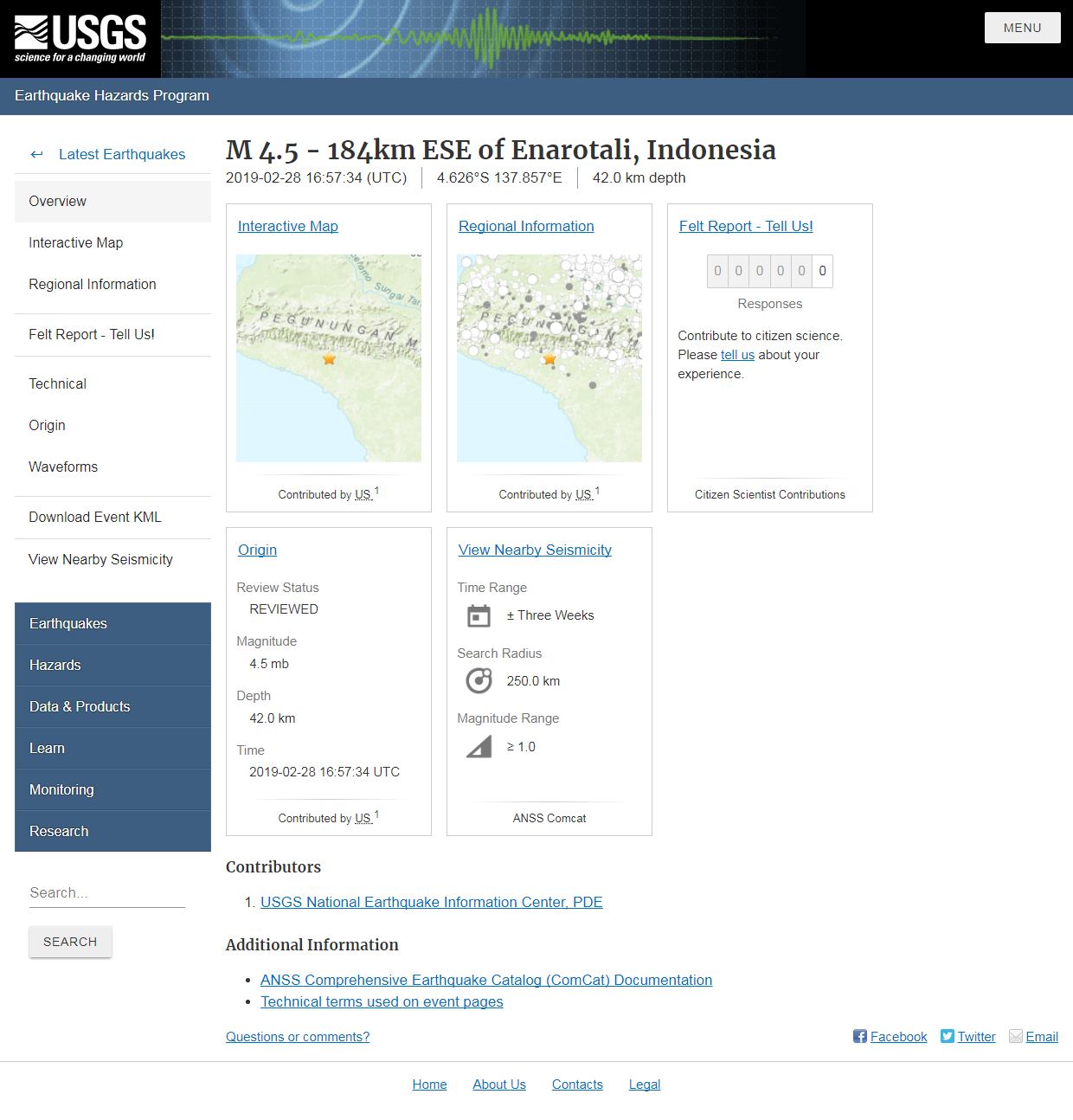Click the Regional Information card heading link
Screen dimensions: 1073x1120
[x=526, y=226]
